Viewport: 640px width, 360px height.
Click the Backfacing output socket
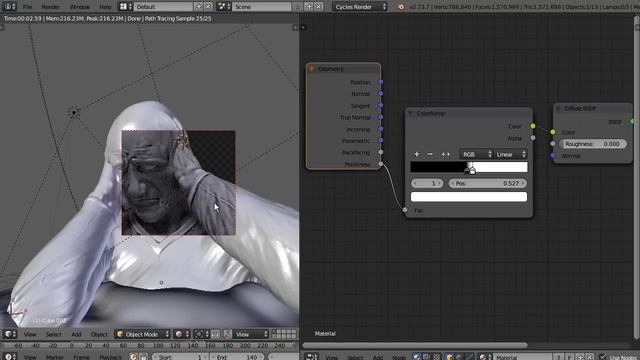coord(380,152)
